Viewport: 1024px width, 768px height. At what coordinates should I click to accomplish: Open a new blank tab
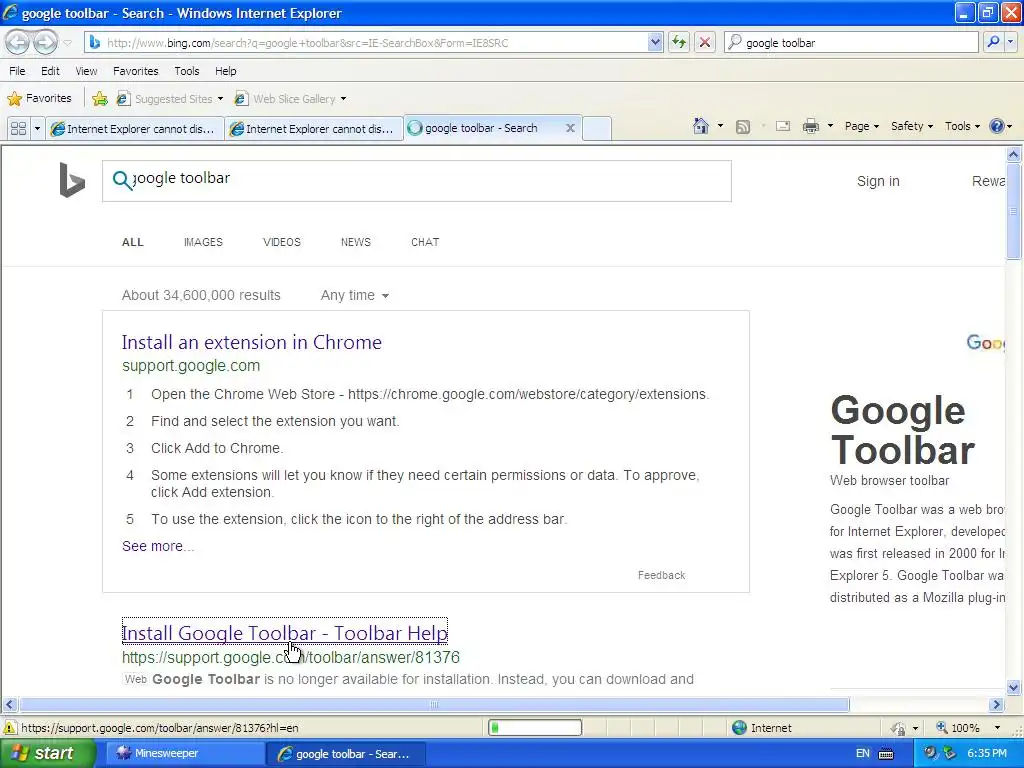point(597,129)
